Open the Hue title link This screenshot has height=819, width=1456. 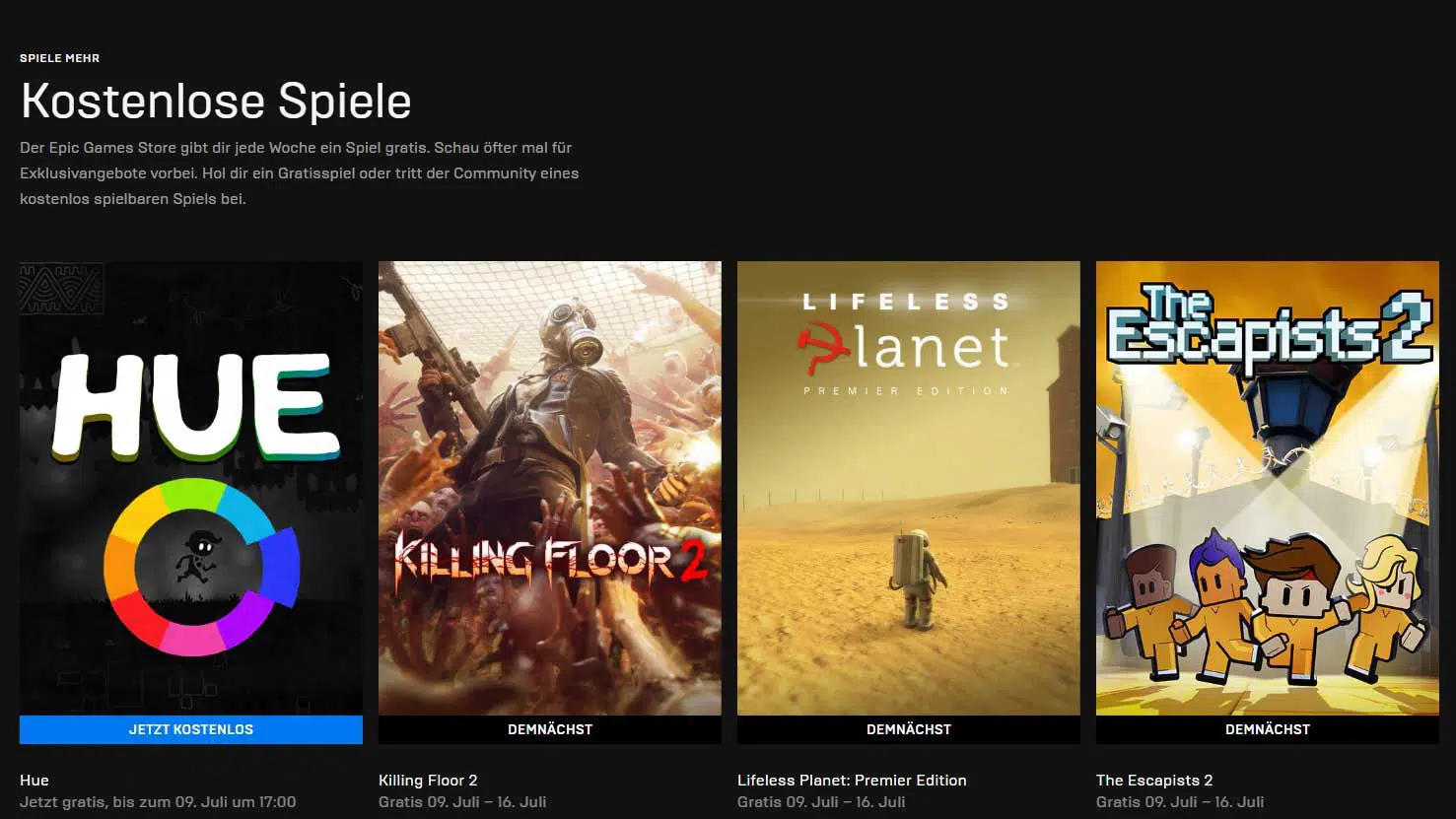(35, 780)
